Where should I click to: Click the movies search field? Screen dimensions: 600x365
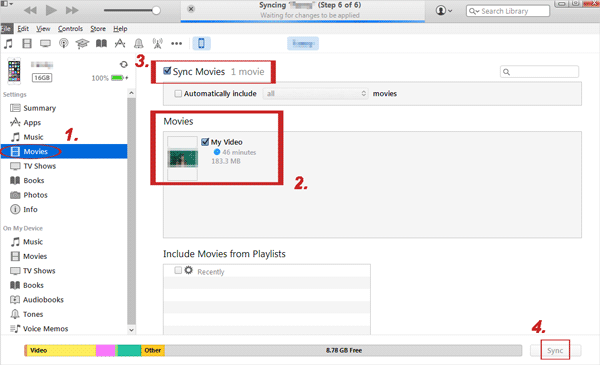click(539, 72)
